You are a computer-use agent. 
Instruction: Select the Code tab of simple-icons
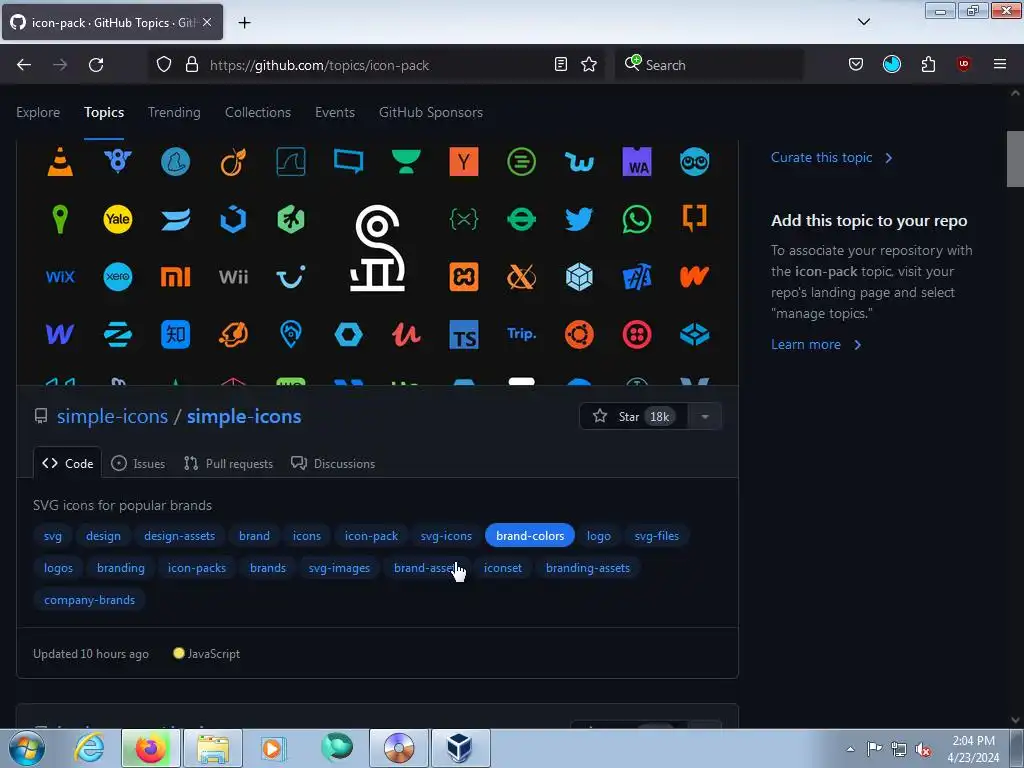pos(67,464)
